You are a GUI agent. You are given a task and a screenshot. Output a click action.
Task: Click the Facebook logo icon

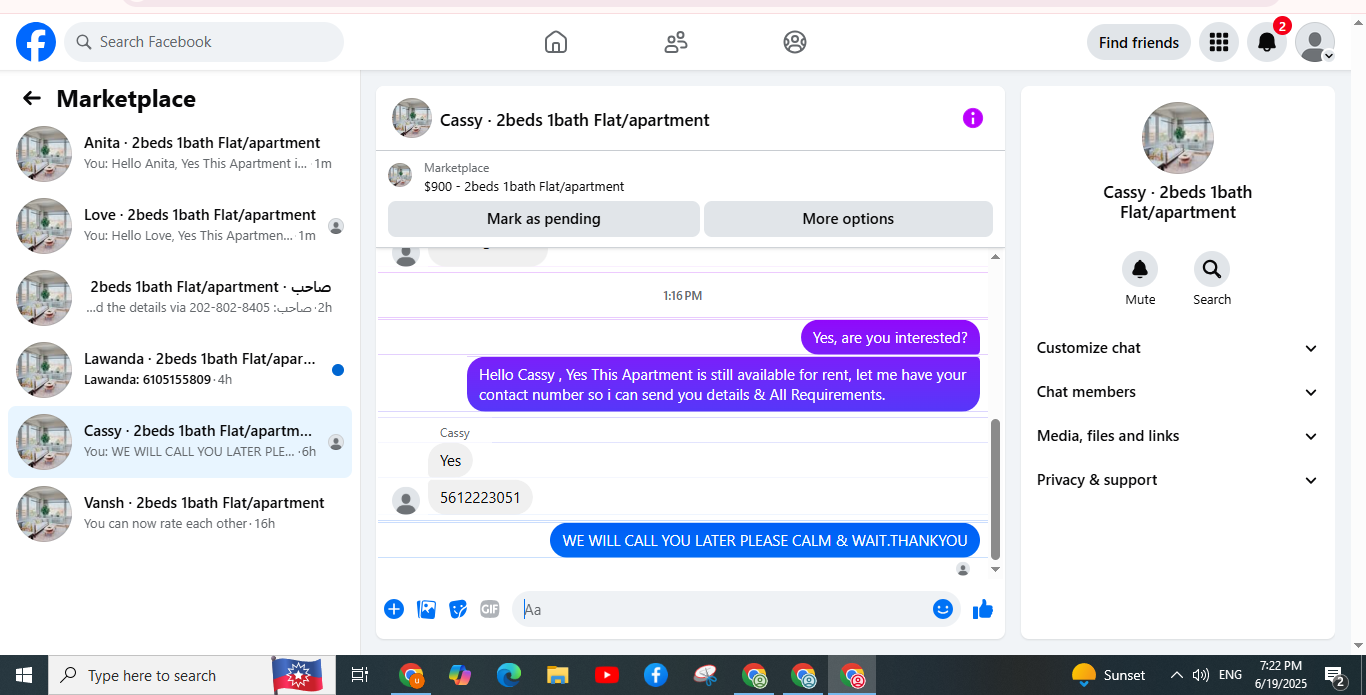36,42
